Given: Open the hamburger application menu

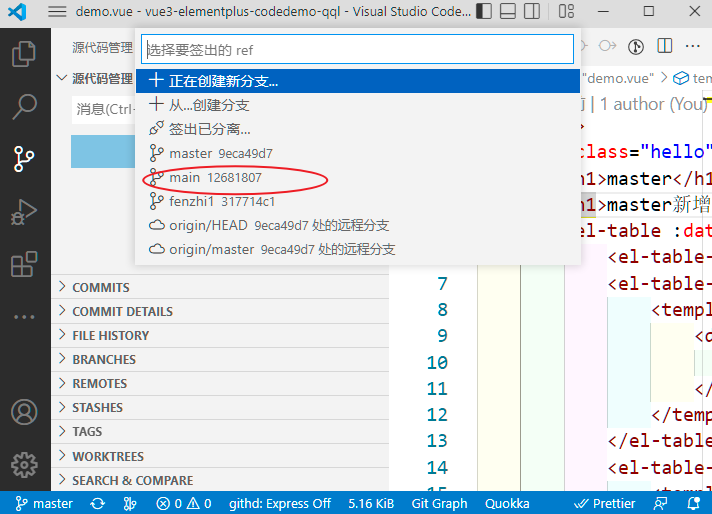Looking at the screenshot, I should (57, 11).
